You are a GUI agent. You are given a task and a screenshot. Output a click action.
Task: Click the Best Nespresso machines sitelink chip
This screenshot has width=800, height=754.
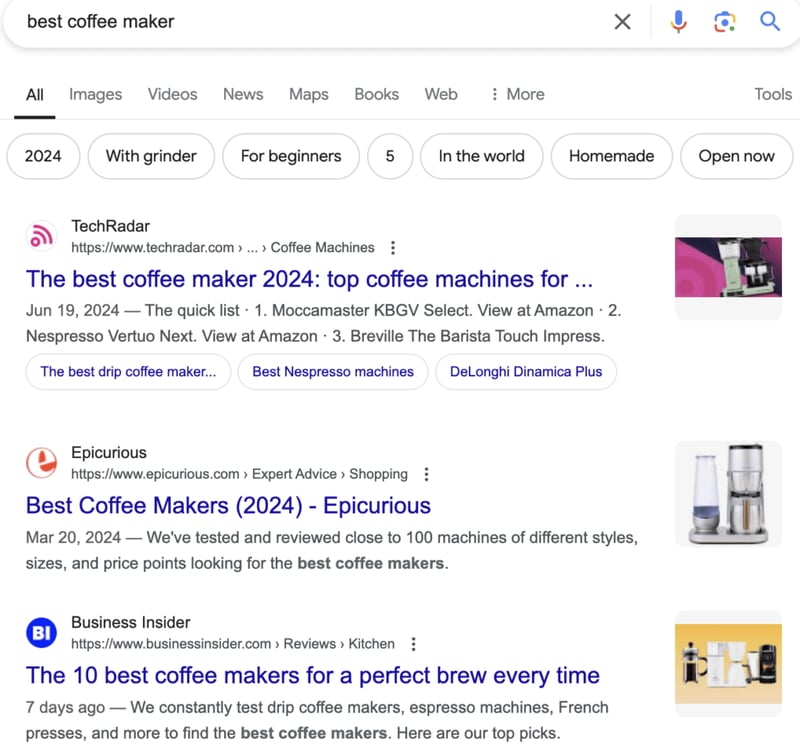[x=332, y=371]
